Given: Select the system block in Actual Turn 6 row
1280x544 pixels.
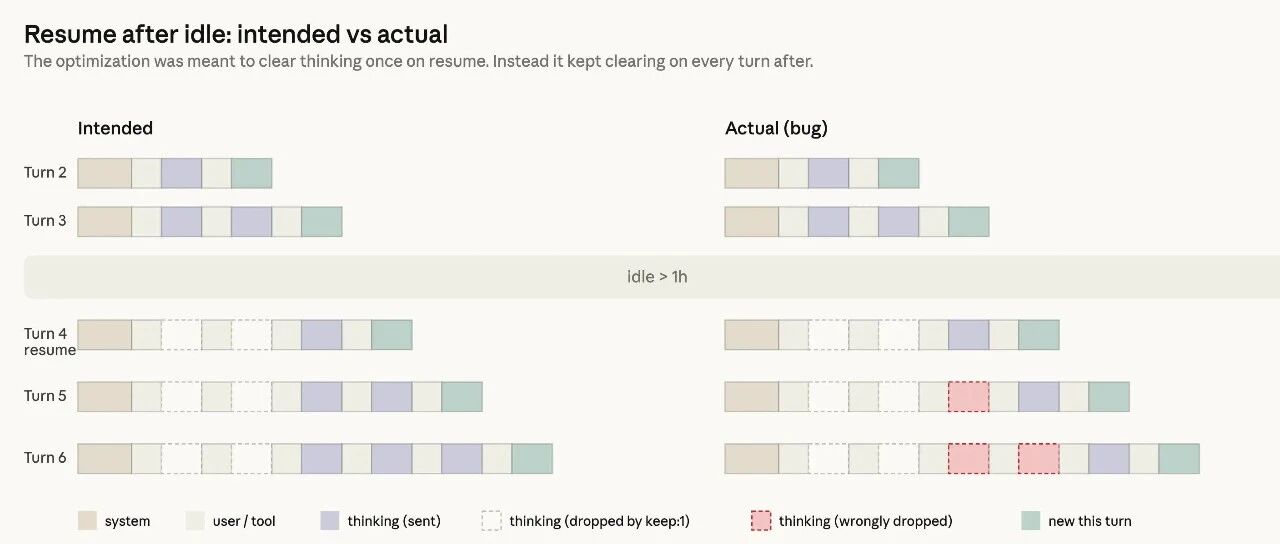Looking at the screenshot, I should point(751,458).
